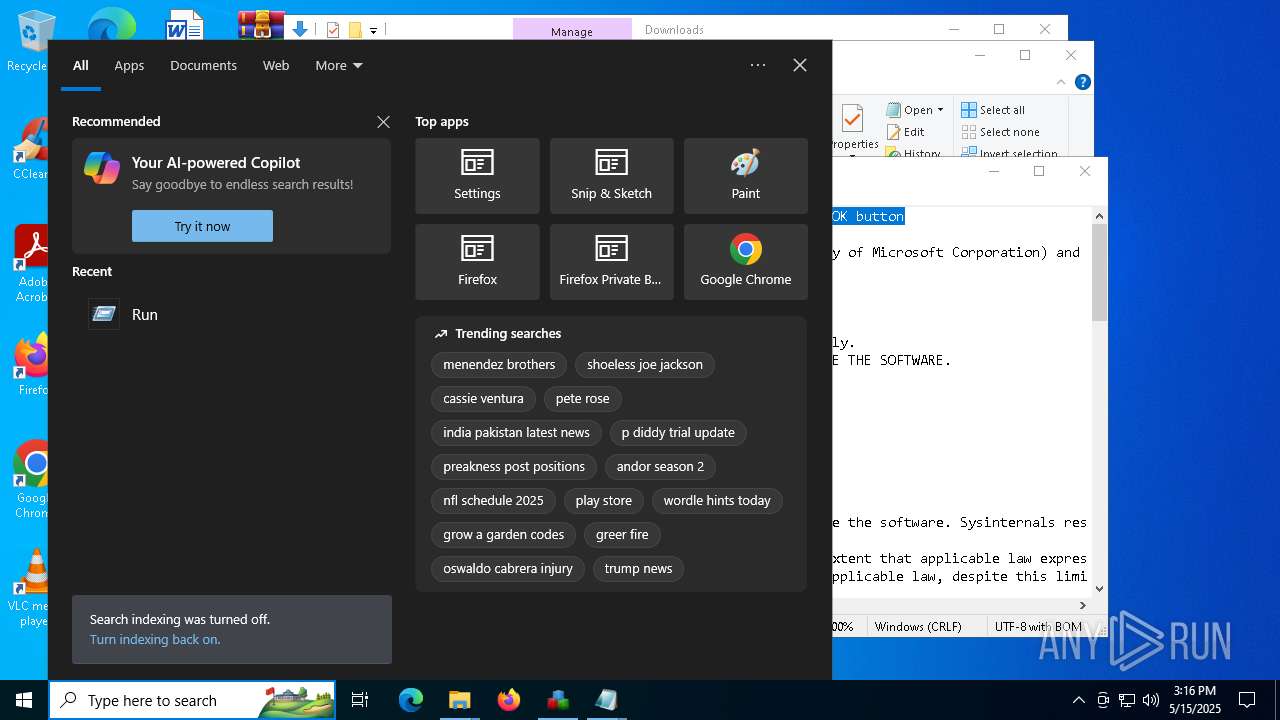This screenshot has height=720, width=1280.
Task: Search shoeless joe jackson trending
Action: click(645, 365)
